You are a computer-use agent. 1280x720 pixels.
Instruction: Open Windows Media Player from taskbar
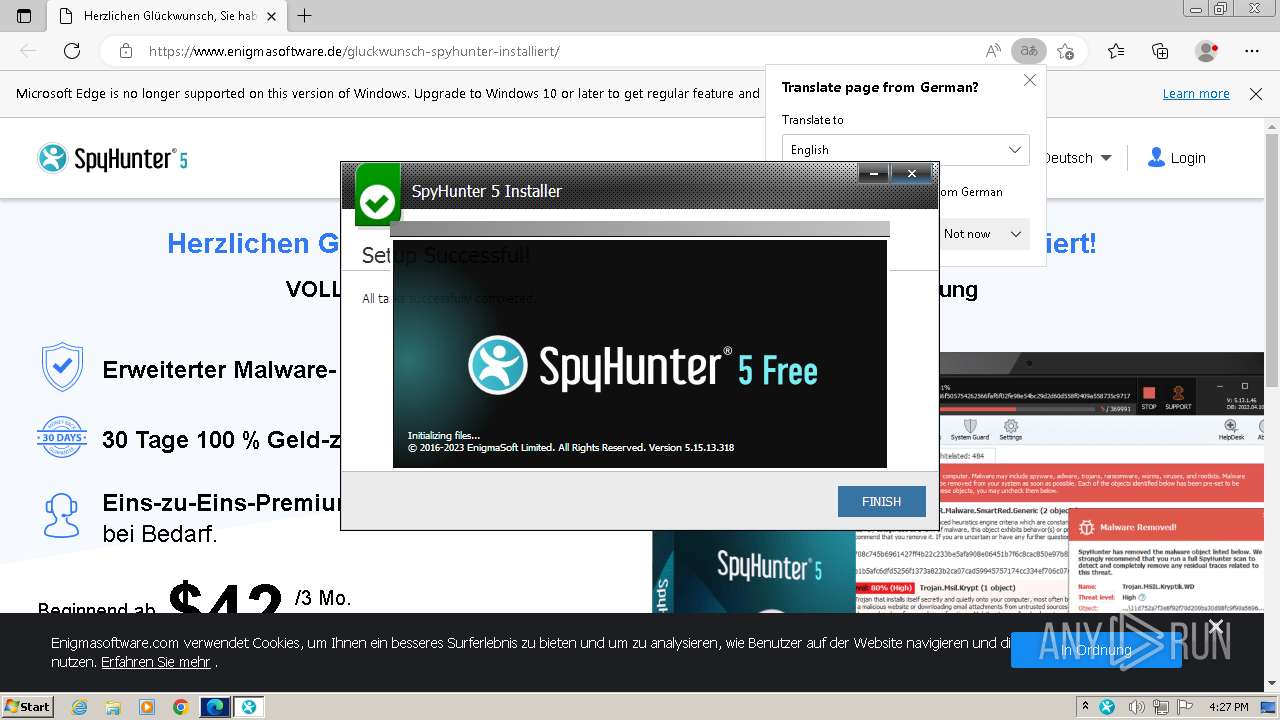click(147, 707)
